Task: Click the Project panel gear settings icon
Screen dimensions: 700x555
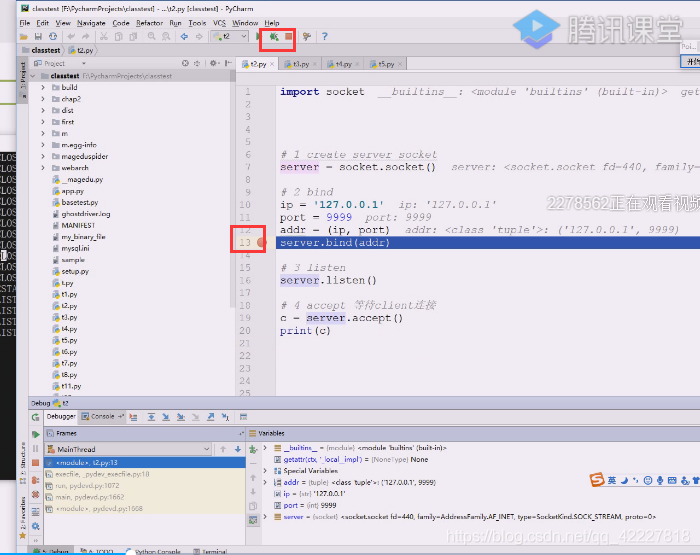Action: 214,63
